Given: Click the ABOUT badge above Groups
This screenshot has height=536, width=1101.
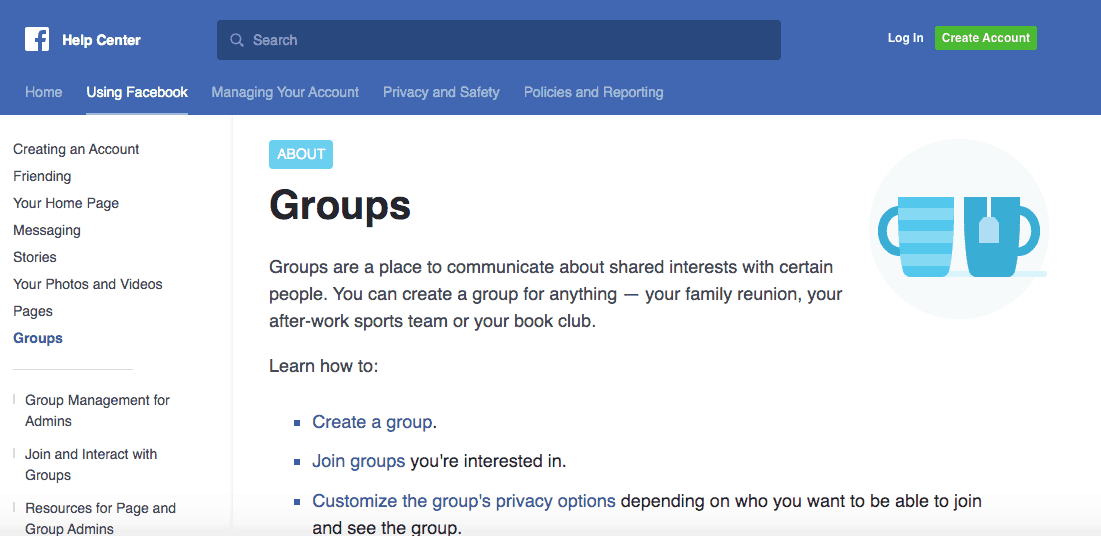Looking at the screenshot, I should (301, 155).
